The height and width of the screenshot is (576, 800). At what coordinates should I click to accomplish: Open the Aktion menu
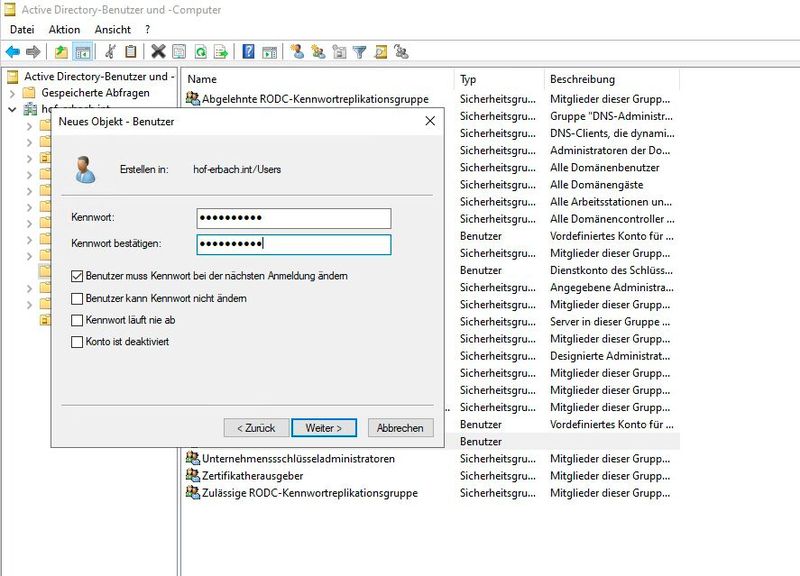click(x=64, y=29)
